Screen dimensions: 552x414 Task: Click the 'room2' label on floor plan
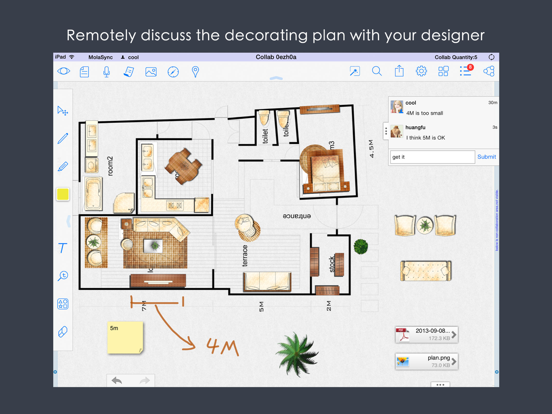tap(111, 166)
